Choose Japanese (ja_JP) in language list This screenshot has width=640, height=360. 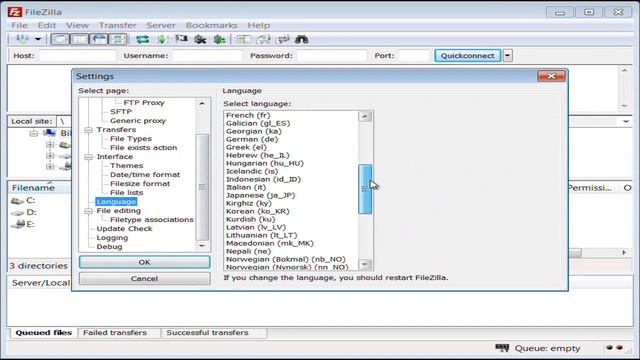[x=260, y=196]
